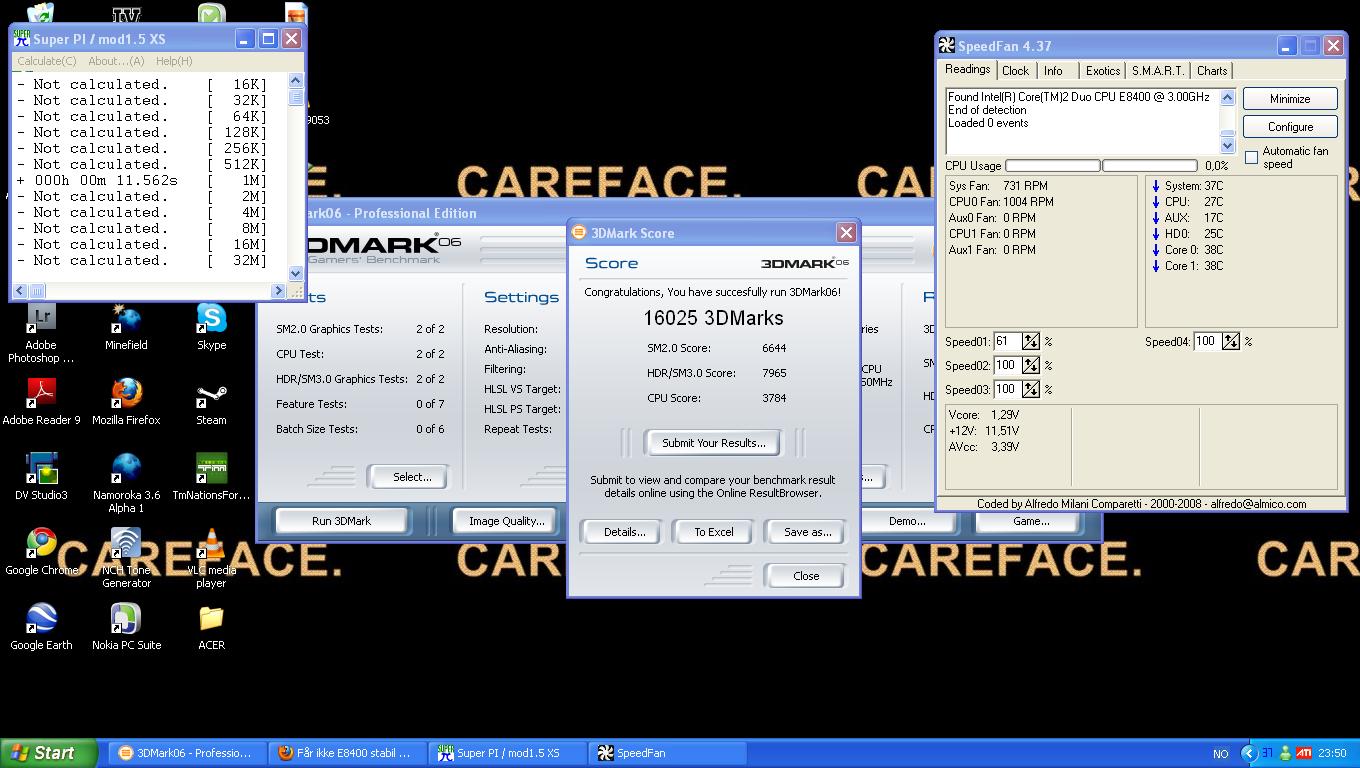Launch Google Earth desktop icon

[41, 627]
